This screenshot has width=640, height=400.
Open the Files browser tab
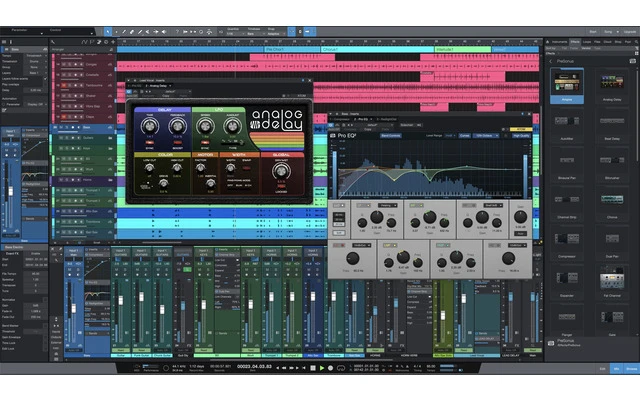597,42
